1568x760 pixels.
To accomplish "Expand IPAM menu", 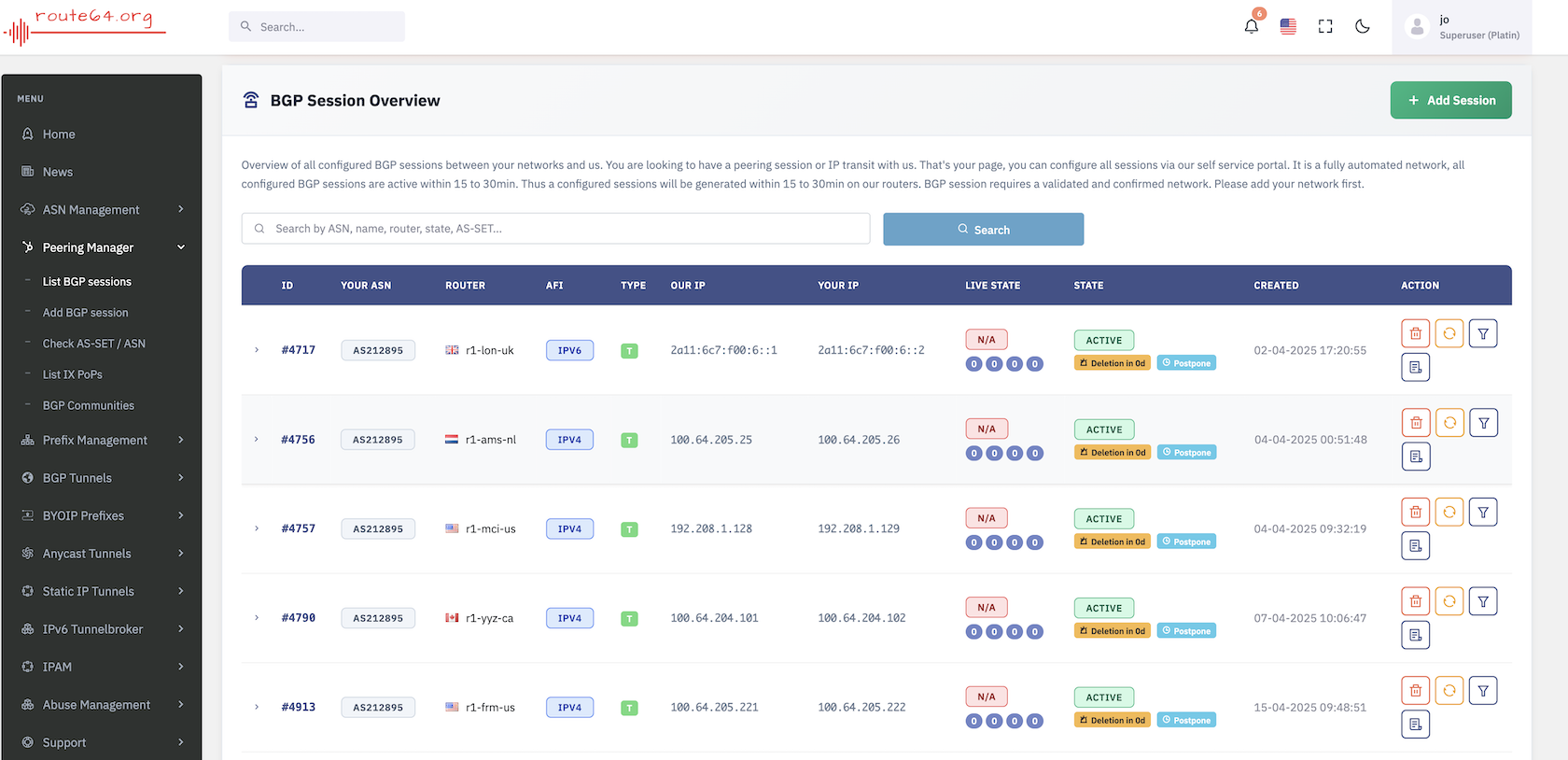I will 102,667.
